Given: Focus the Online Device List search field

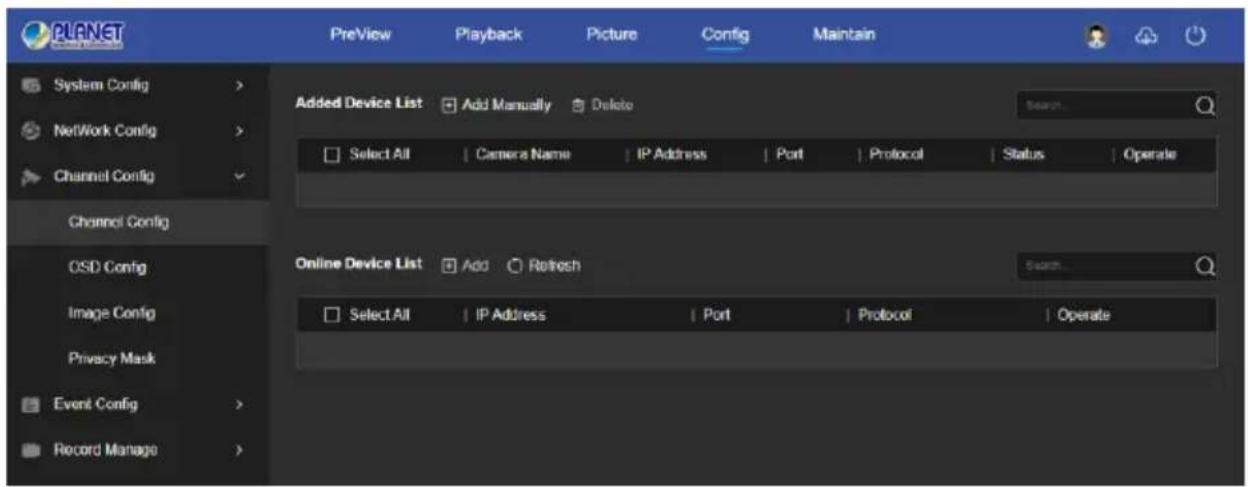Looking at the screenshot, I should (x=1105, y=266).
